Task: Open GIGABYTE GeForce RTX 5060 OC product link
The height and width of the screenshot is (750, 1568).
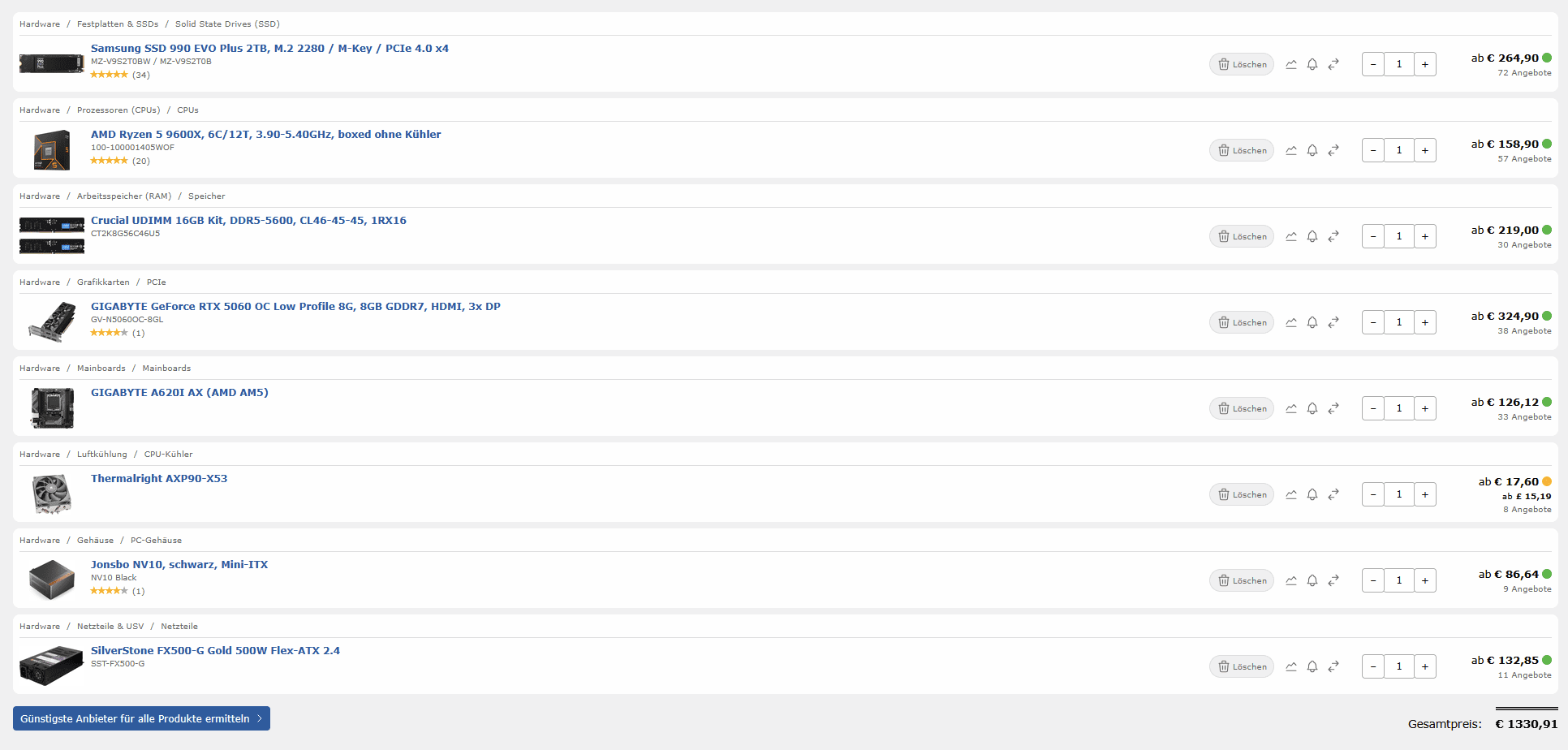Action: click(295, 307)
